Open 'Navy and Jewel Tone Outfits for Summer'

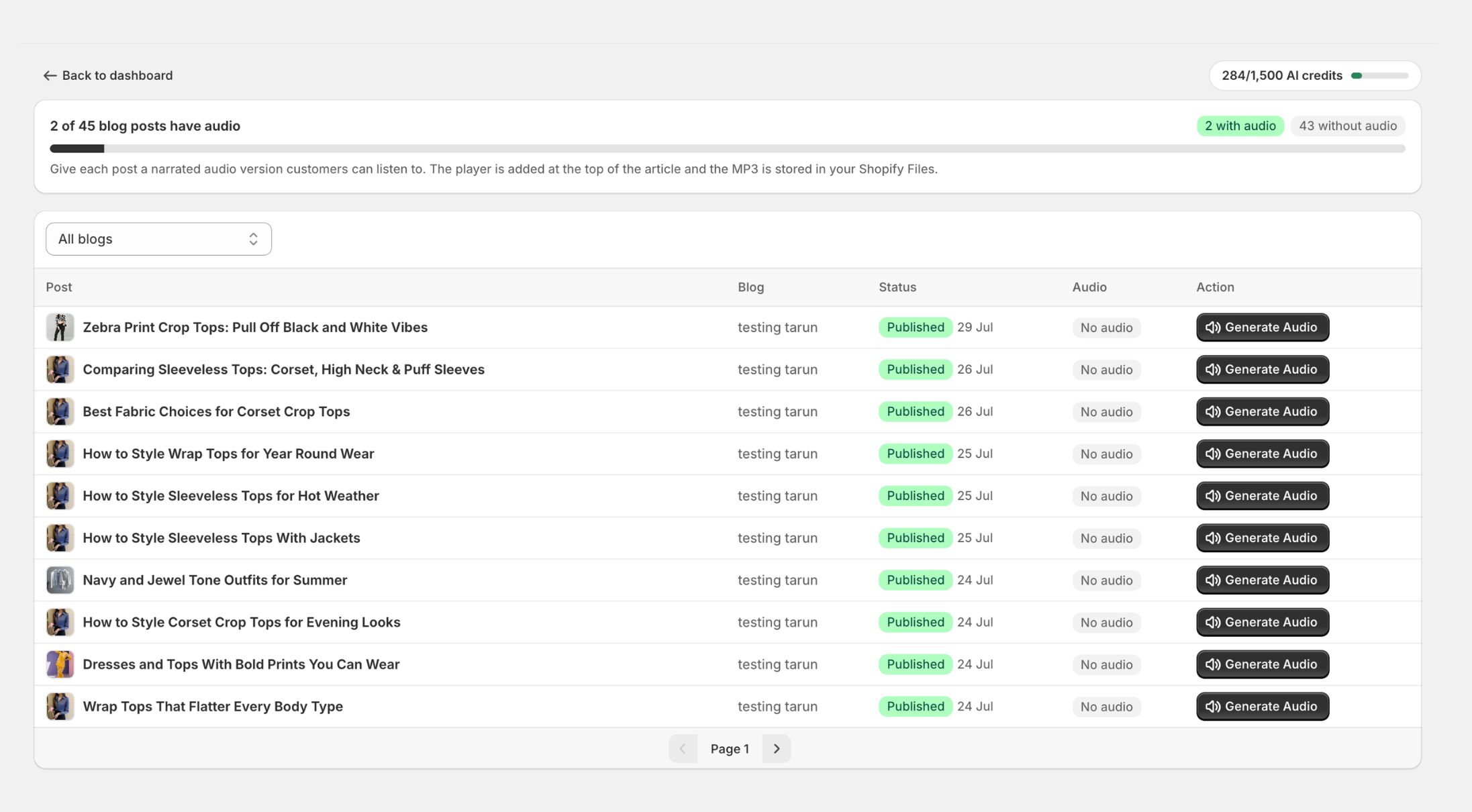coord(215,580)
